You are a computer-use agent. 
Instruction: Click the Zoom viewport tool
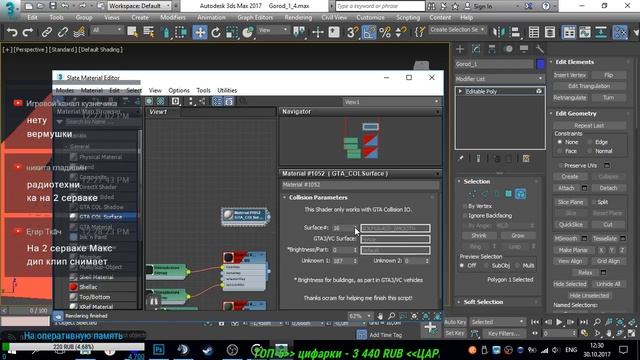(597, 322)
